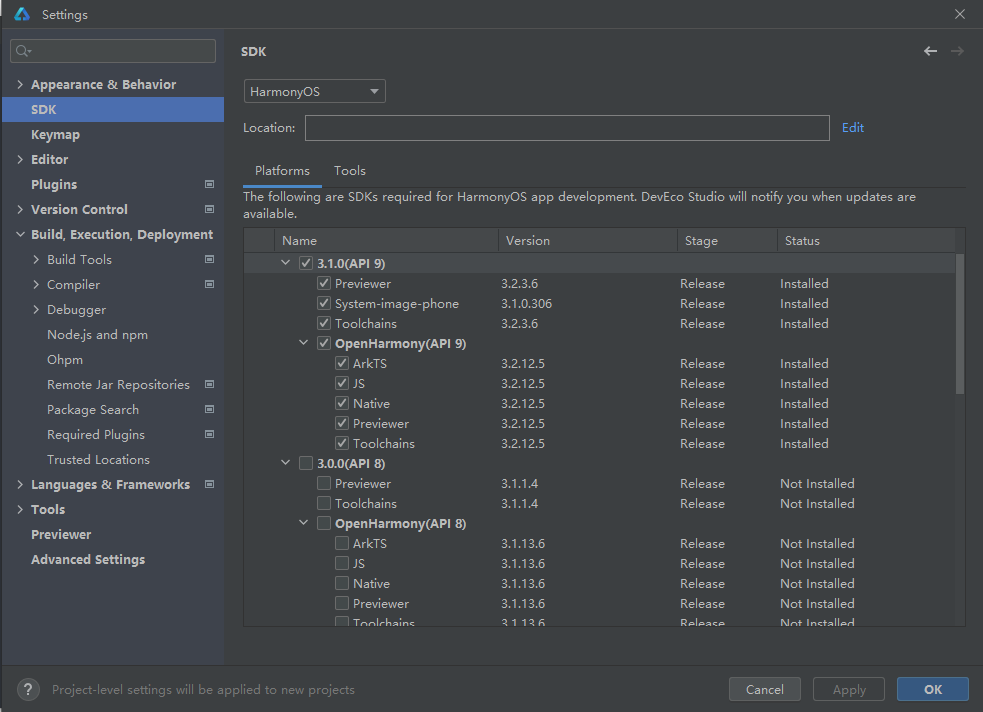
Task: Collapse the OpenHarmony(API 9) group
Action: point(304,343)
